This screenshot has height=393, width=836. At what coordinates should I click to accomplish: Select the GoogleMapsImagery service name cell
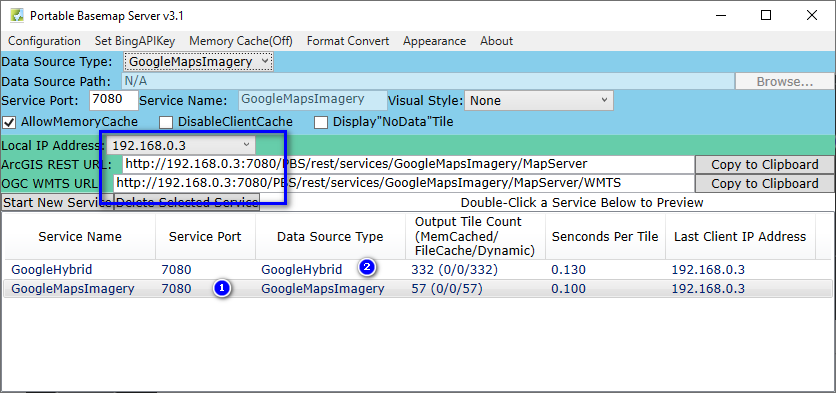click(x=73, y=289)
